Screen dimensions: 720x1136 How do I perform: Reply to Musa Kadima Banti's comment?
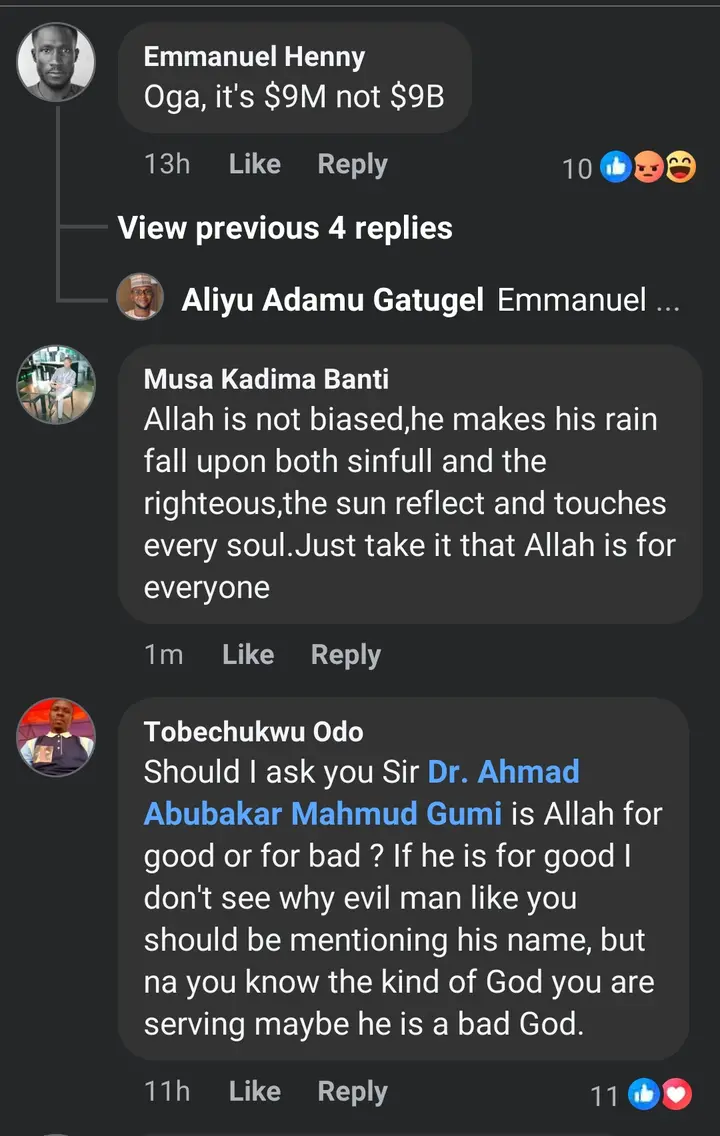(346, 655)
